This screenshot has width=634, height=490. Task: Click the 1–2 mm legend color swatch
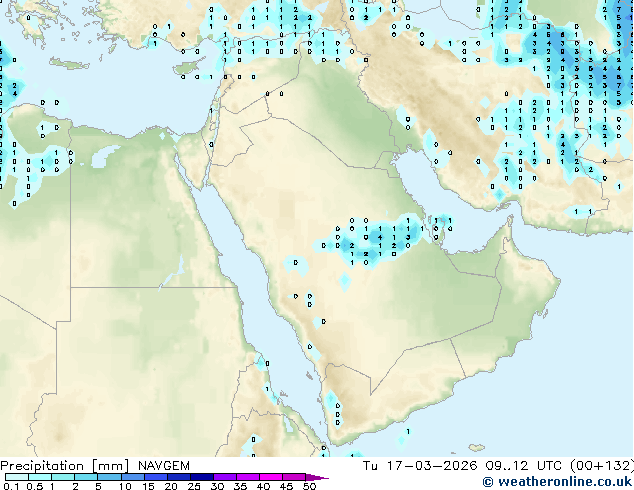(63, 477)
